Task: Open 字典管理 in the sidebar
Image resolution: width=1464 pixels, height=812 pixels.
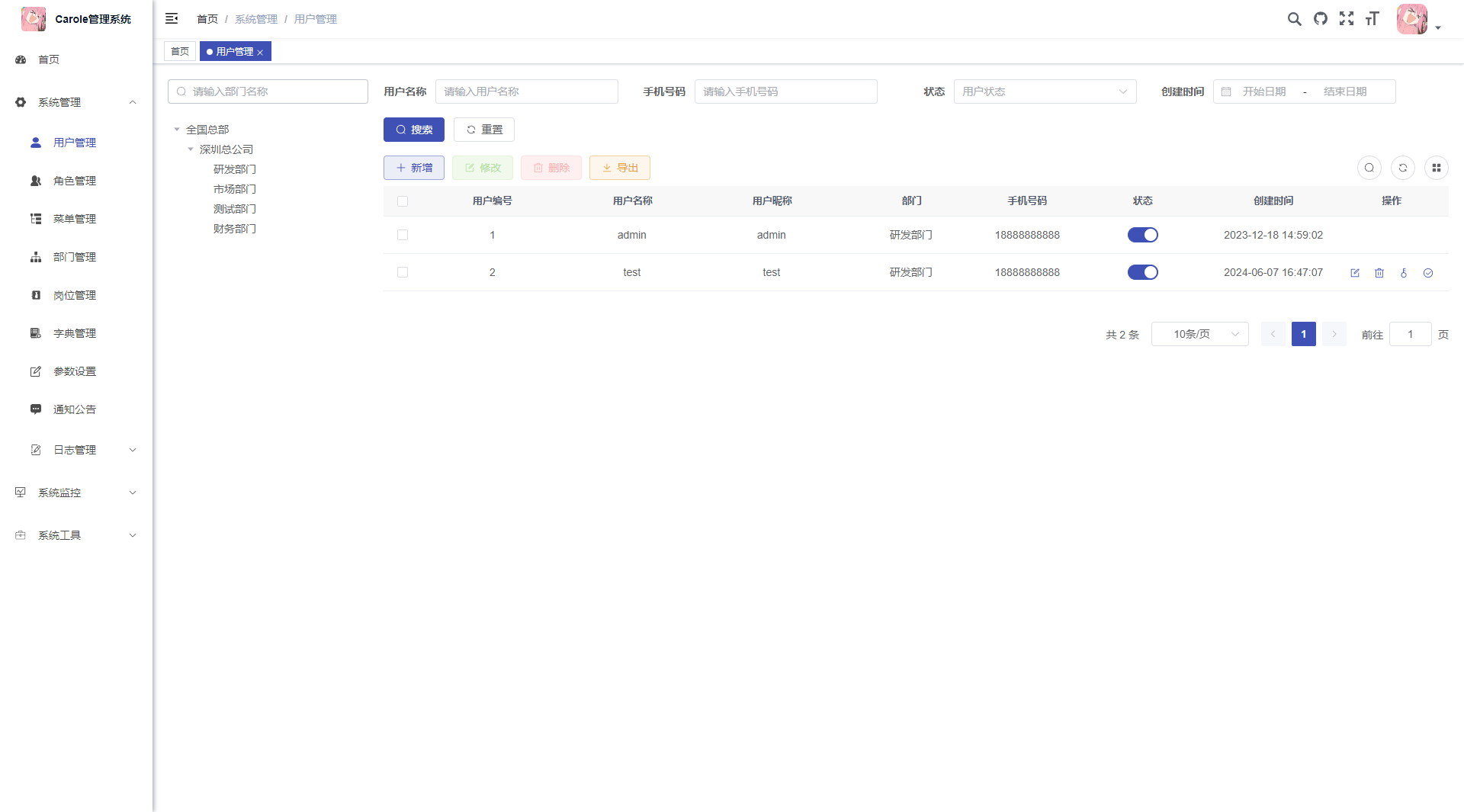Action: [x=76, y=333]
